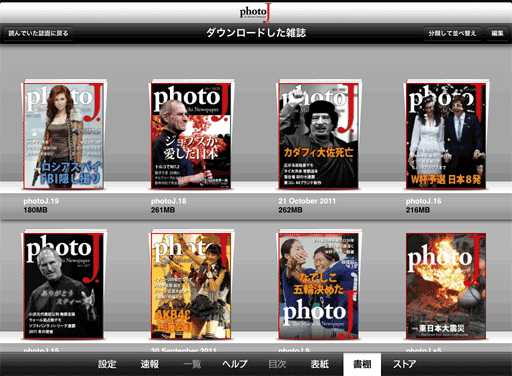
Task: Open the photoJ.16 W杯予選 cover
Action: coord(446,135)
